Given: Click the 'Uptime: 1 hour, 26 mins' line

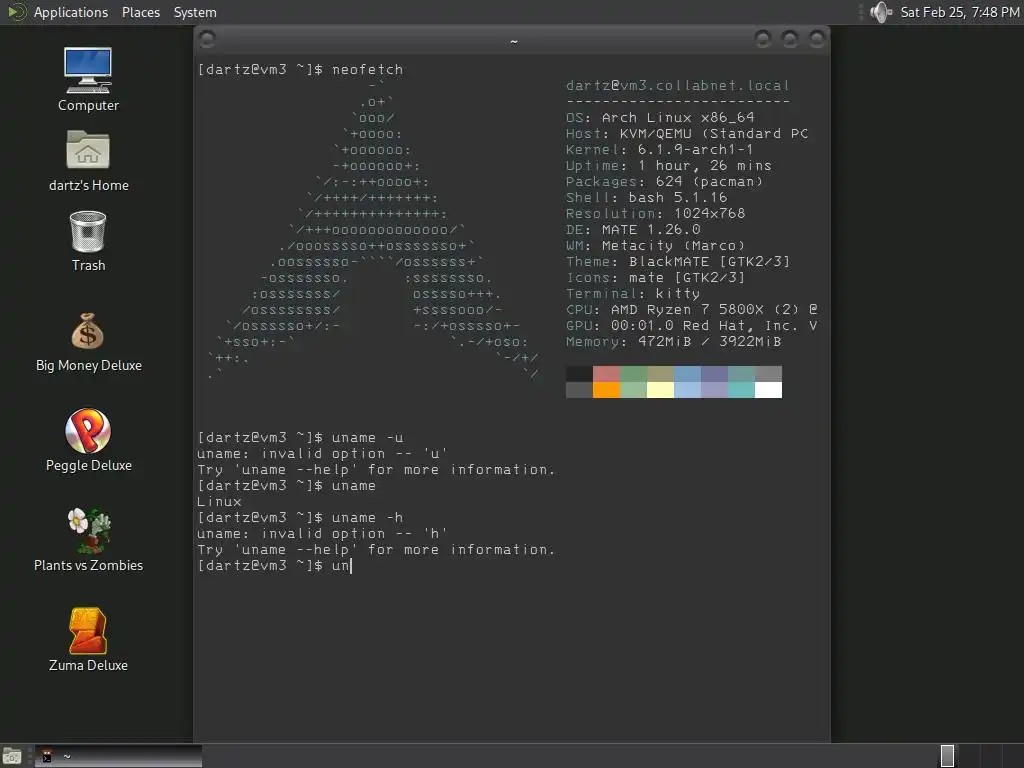Looking at the screenshot, I should tap(669, 166).
